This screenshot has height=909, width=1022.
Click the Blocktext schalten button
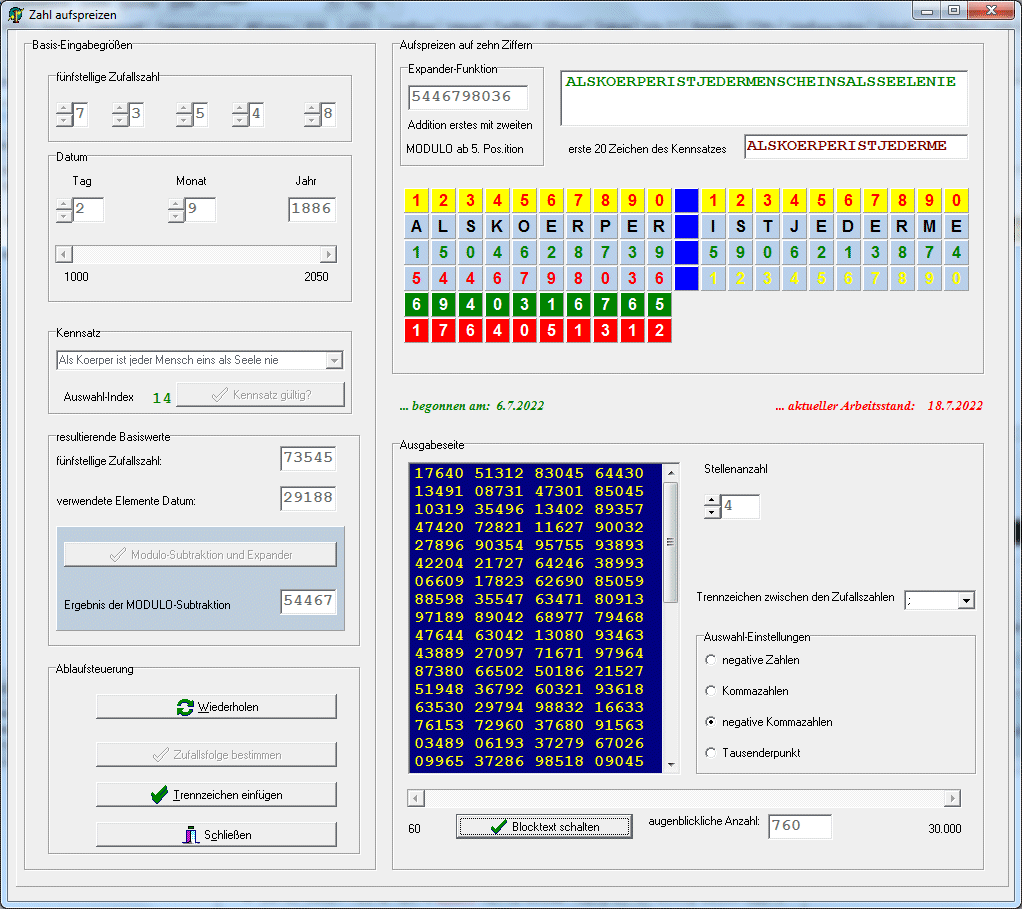(x=544, y=827)
